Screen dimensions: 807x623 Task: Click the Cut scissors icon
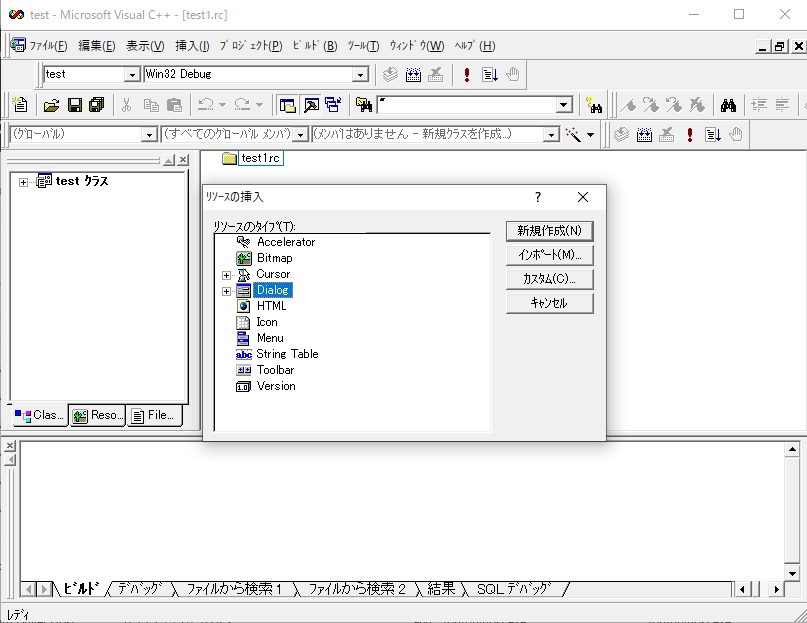pos(126,106)
